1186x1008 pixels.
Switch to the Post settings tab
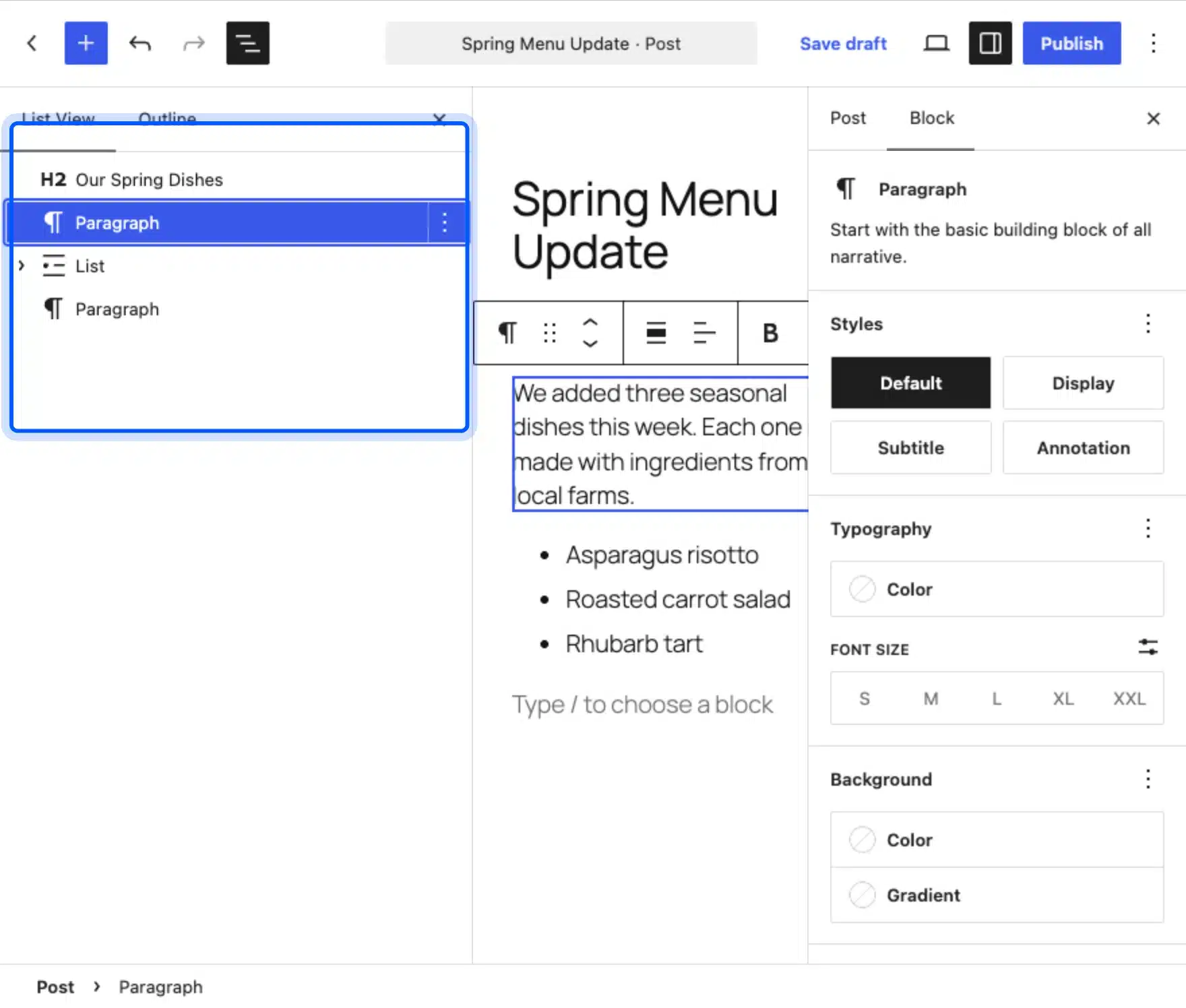848,118
